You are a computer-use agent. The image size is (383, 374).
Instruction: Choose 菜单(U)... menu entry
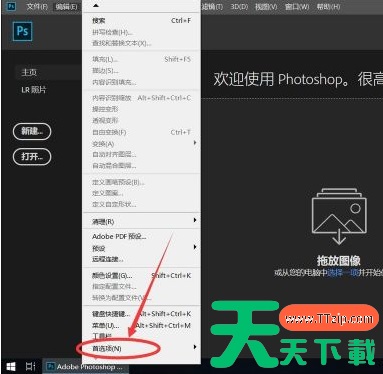point(141,325)
